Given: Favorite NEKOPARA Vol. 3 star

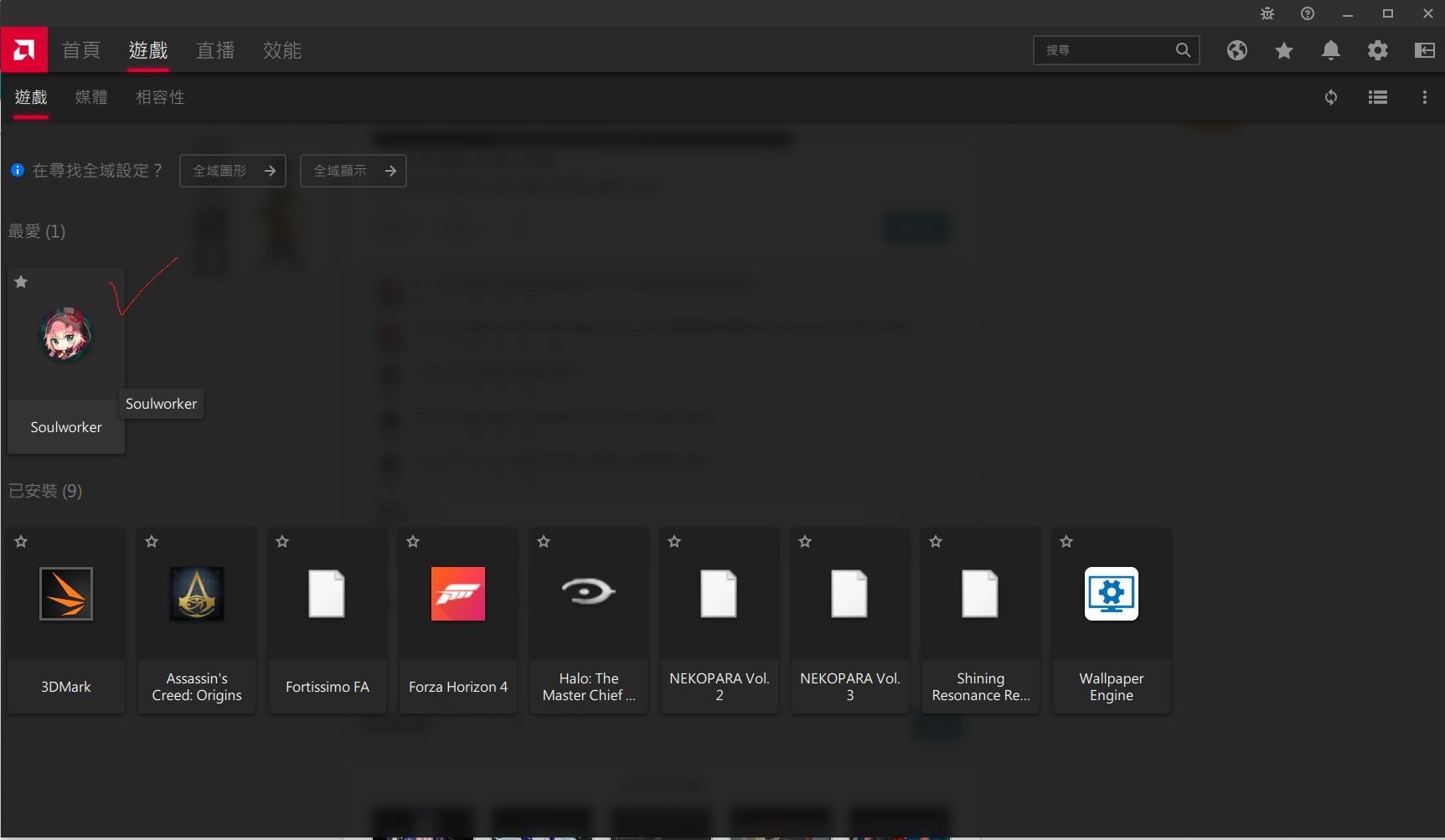Looking at the screenshot, I should point(805,542).
